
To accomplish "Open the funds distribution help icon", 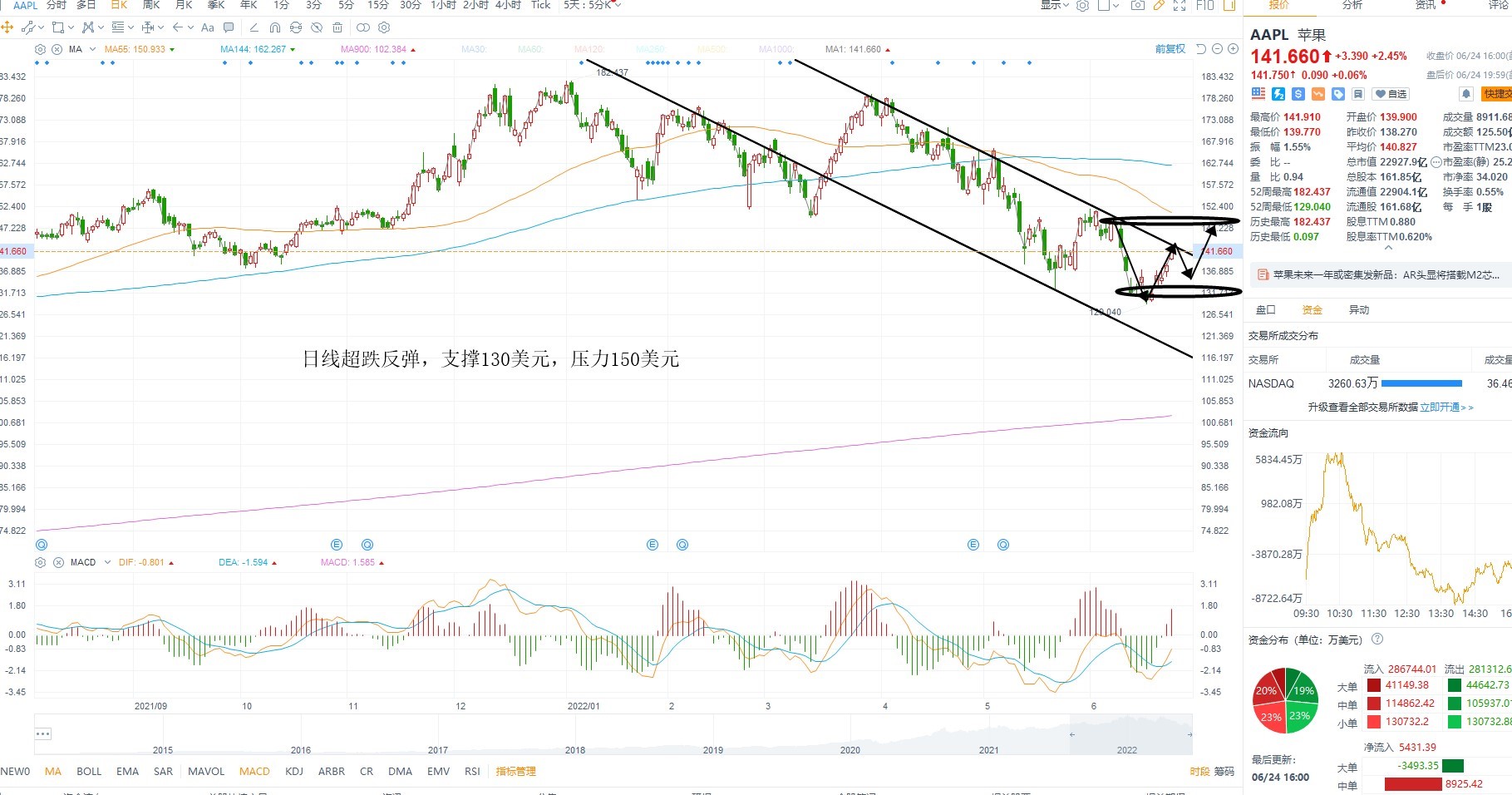I will [1377, 639].
